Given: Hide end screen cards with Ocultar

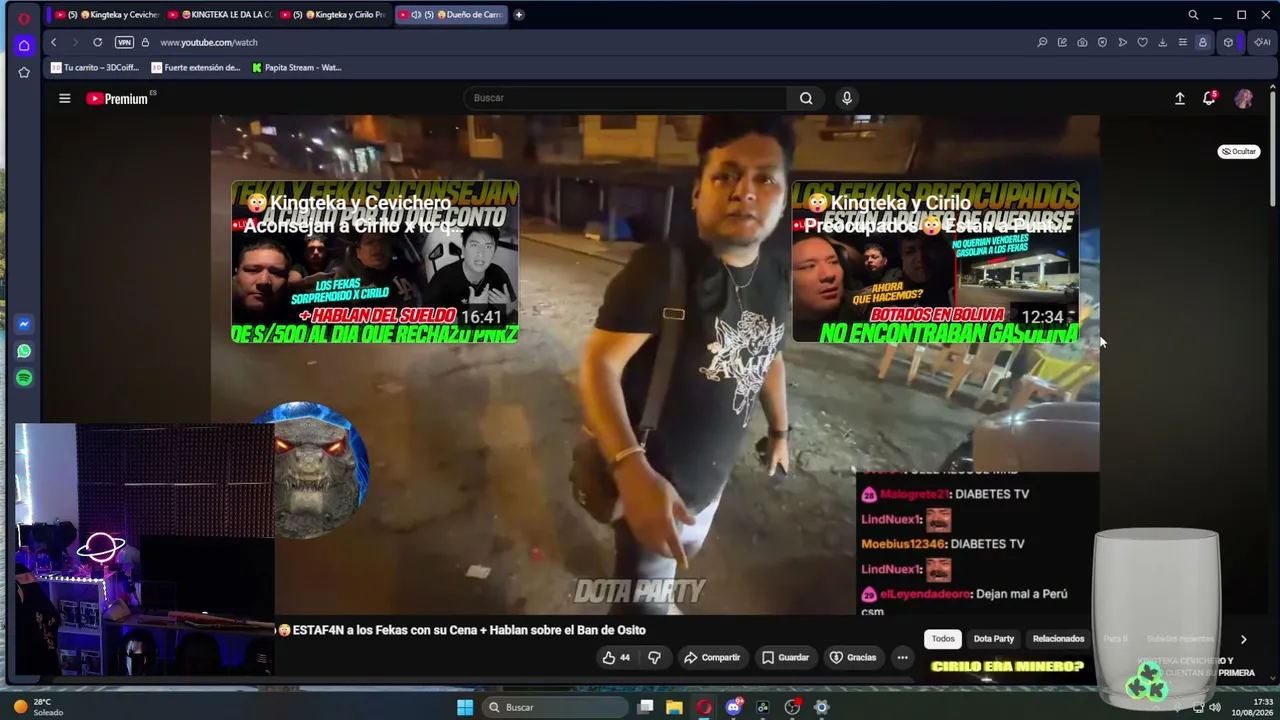Looking at the screenshot, I should point(1238,151).
